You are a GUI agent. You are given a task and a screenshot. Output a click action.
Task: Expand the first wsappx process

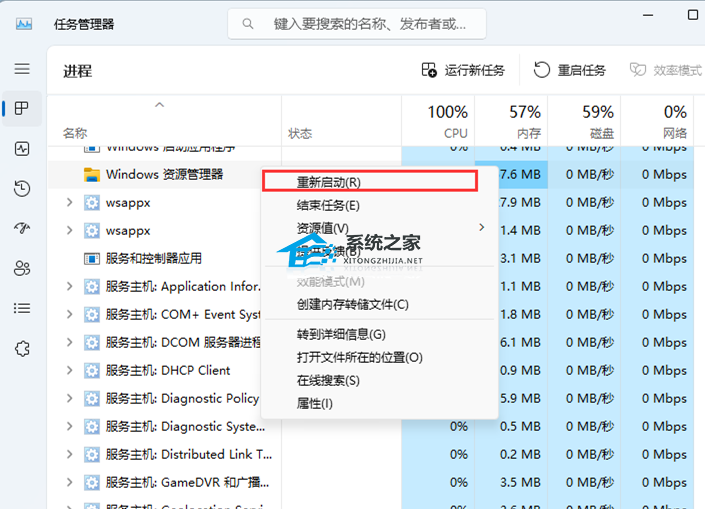pos(69,202)
